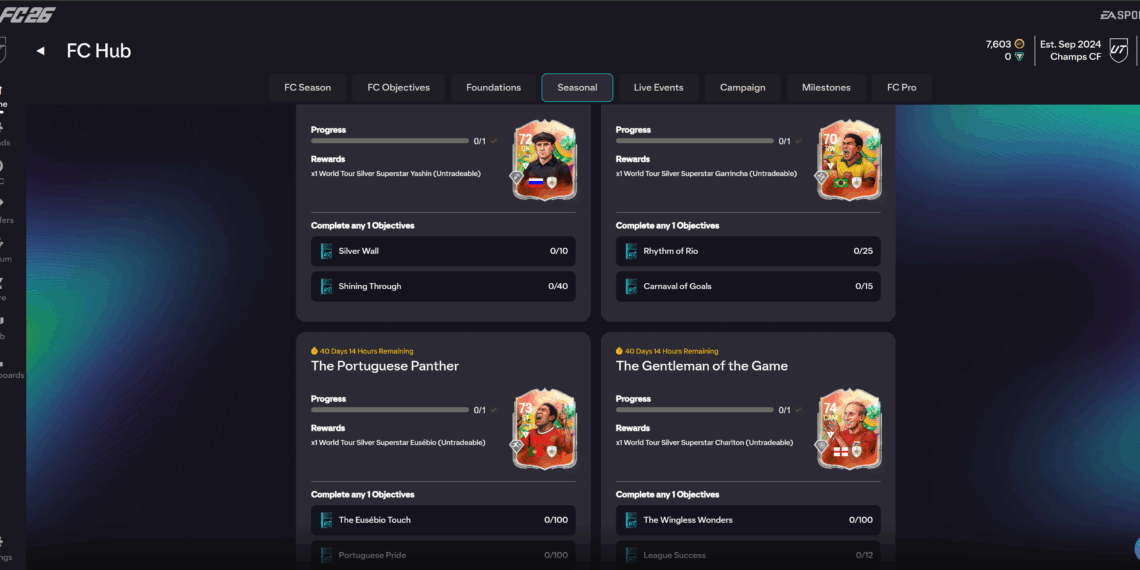Open The Gentleman of the Game group
This screenshot has width=1140, height=570.
coord(702,366)
